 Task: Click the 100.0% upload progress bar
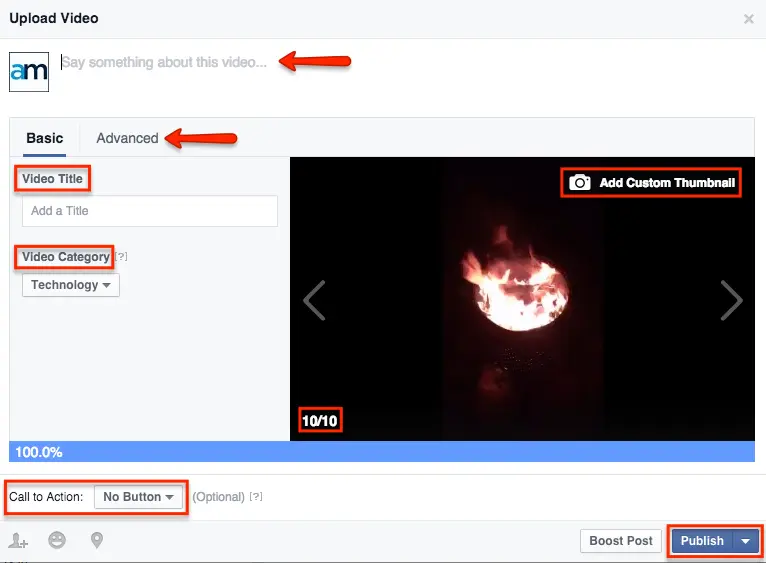point(381,452)
